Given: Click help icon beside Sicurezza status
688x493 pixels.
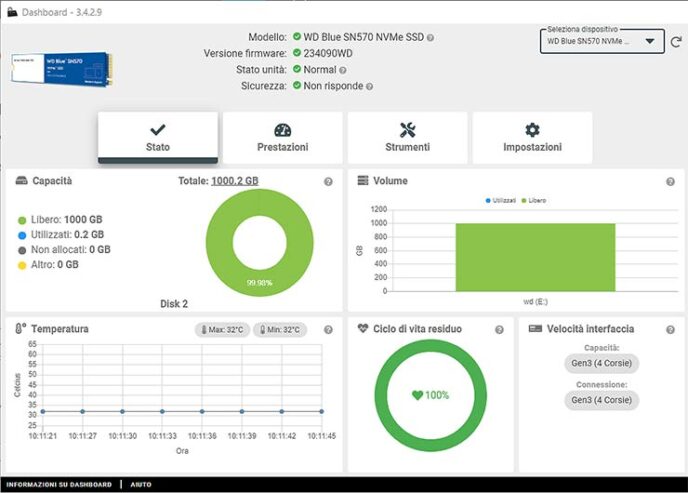Looking at the screenshot, I should [369, 87].
